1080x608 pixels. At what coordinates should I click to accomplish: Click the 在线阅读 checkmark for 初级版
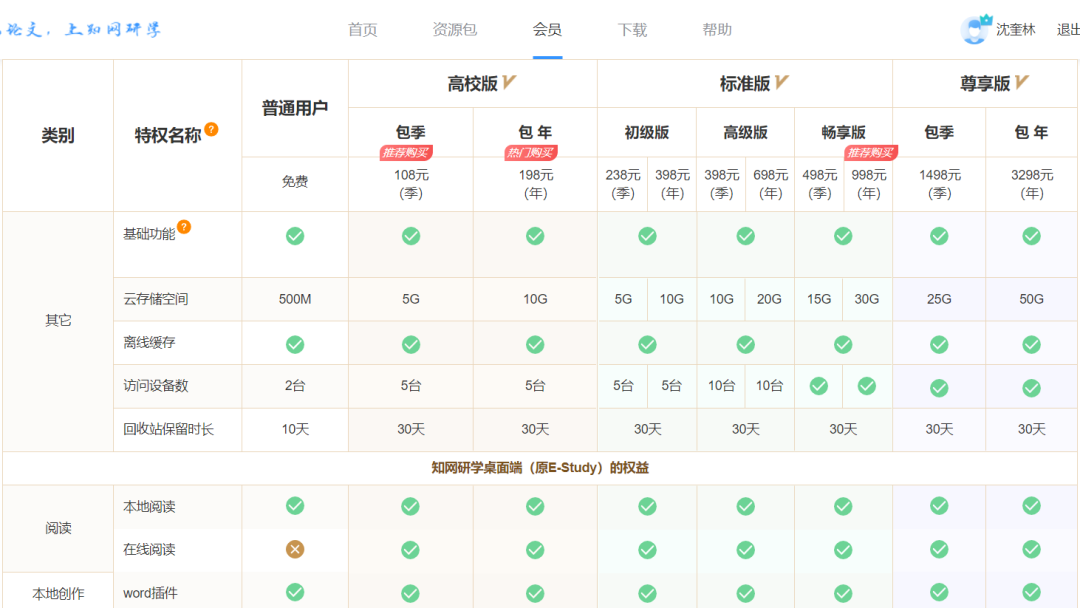pyautogui.click(x=647, y=550)
